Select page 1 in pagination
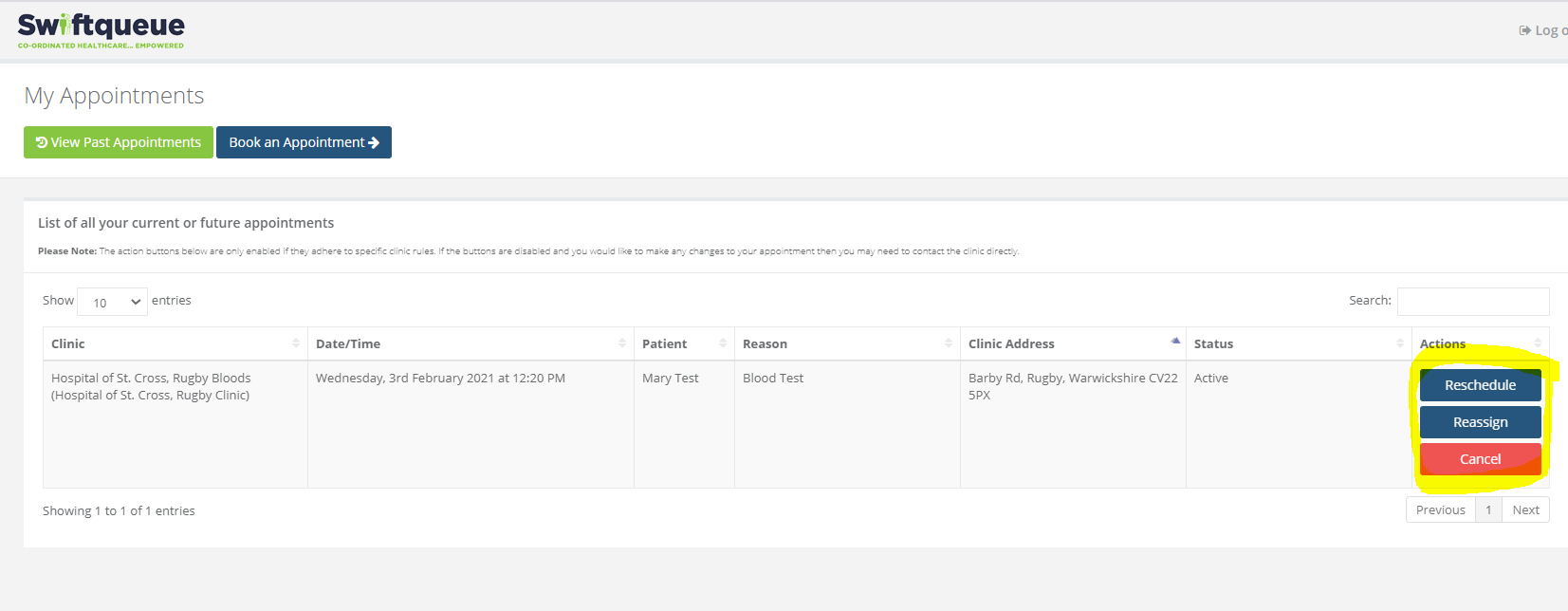The height and width of the screenshot is (611, 1568). coord(1488,510)
